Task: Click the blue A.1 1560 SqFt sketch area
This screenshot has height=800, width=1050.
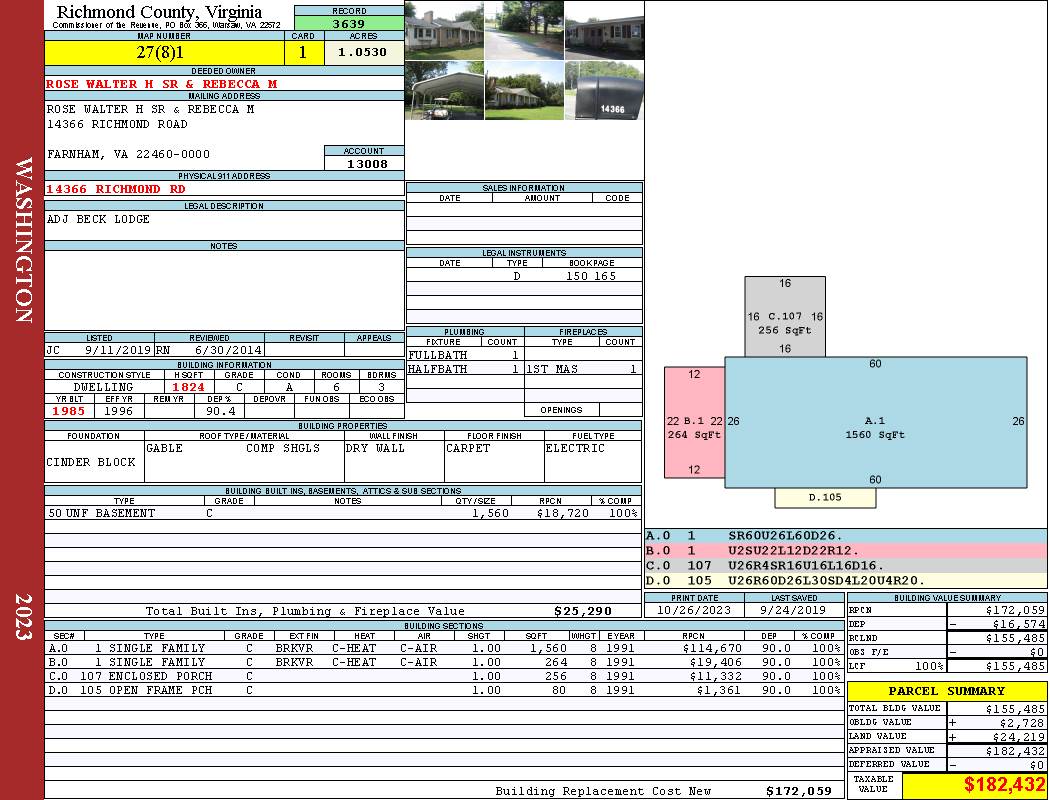Action: tap(875, 427)
